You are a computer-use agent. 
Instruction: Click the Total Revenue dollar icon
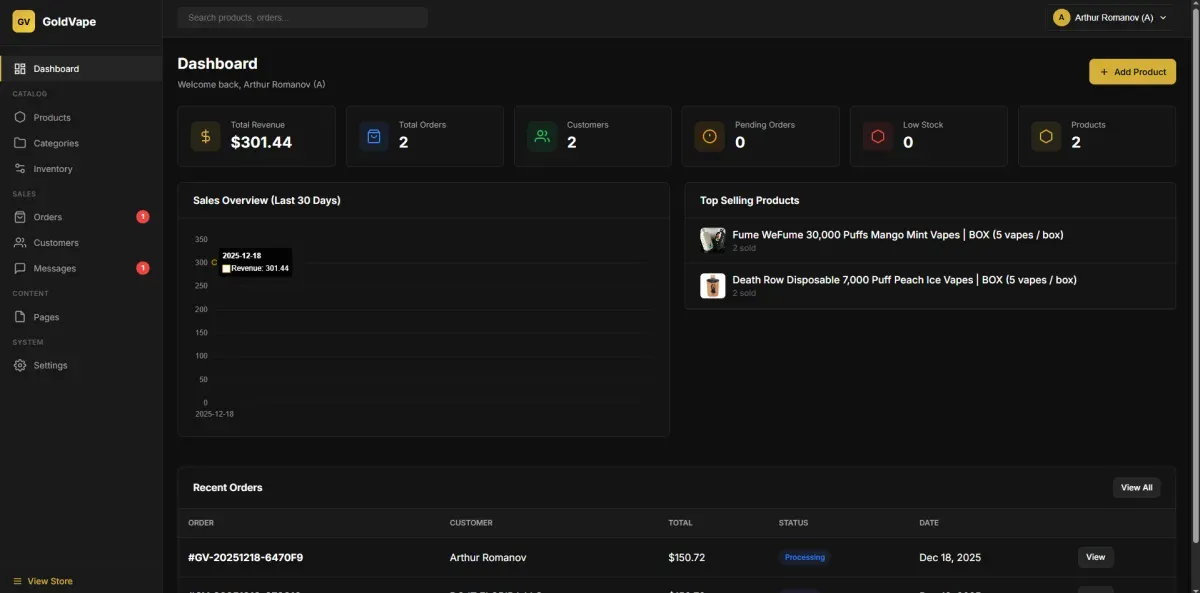coord(205,136)
